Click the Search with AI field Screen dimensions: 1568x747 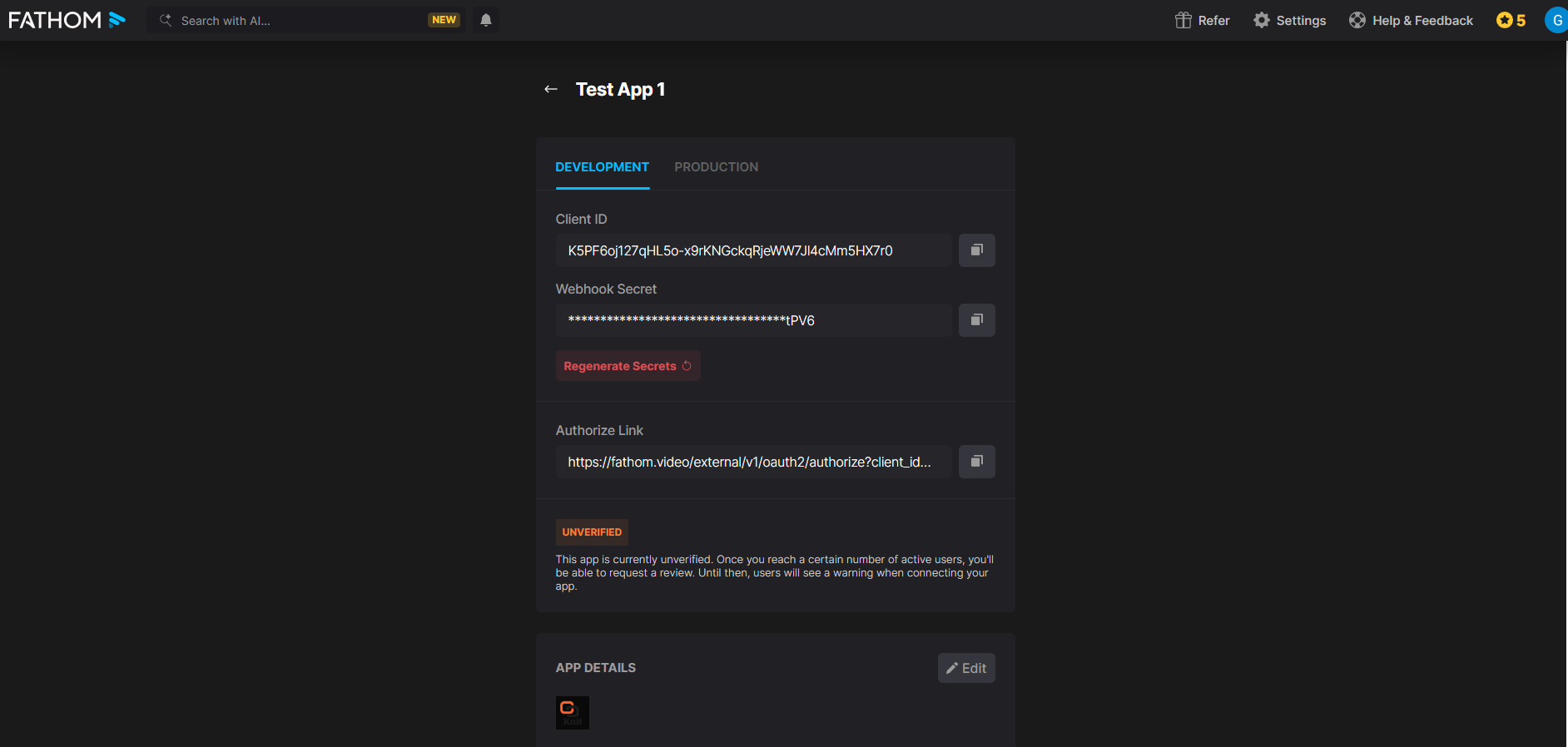[306, 20]
